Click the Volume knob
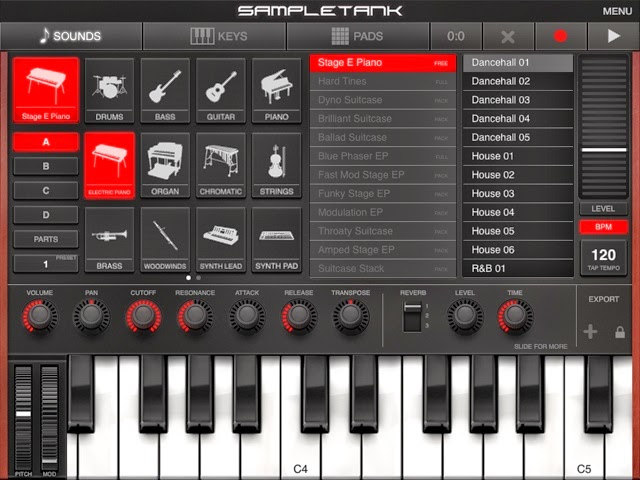The width and height of the screenshot is (640, 480). click(40, 316)
